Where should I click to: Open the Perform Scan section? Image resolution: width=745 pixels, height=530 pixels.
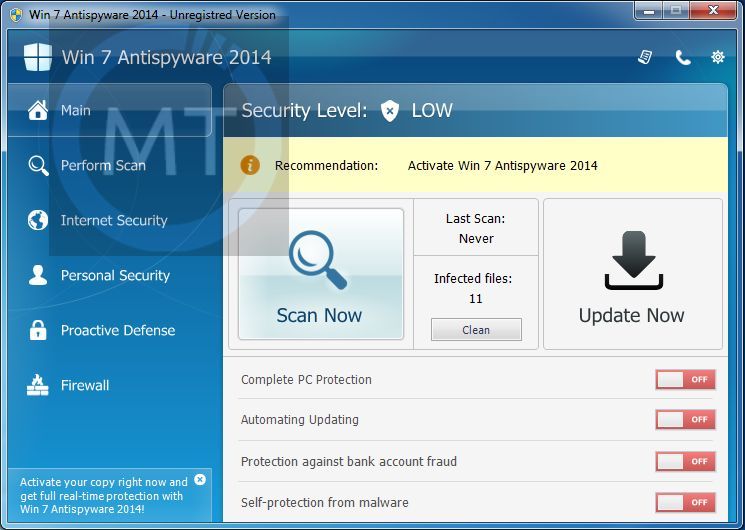110,165
